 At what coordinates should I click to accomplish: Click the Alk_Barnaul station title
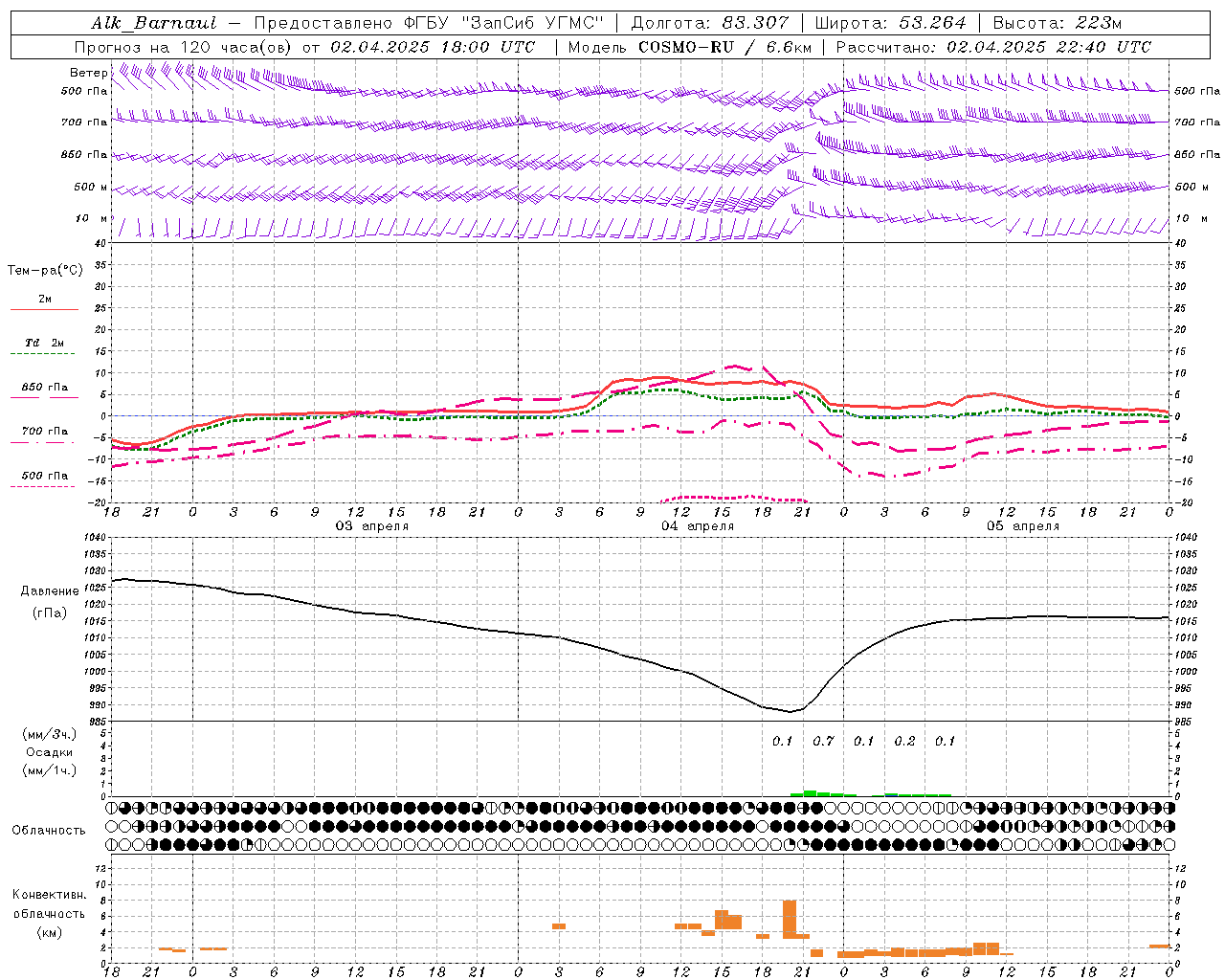[154, 23]
